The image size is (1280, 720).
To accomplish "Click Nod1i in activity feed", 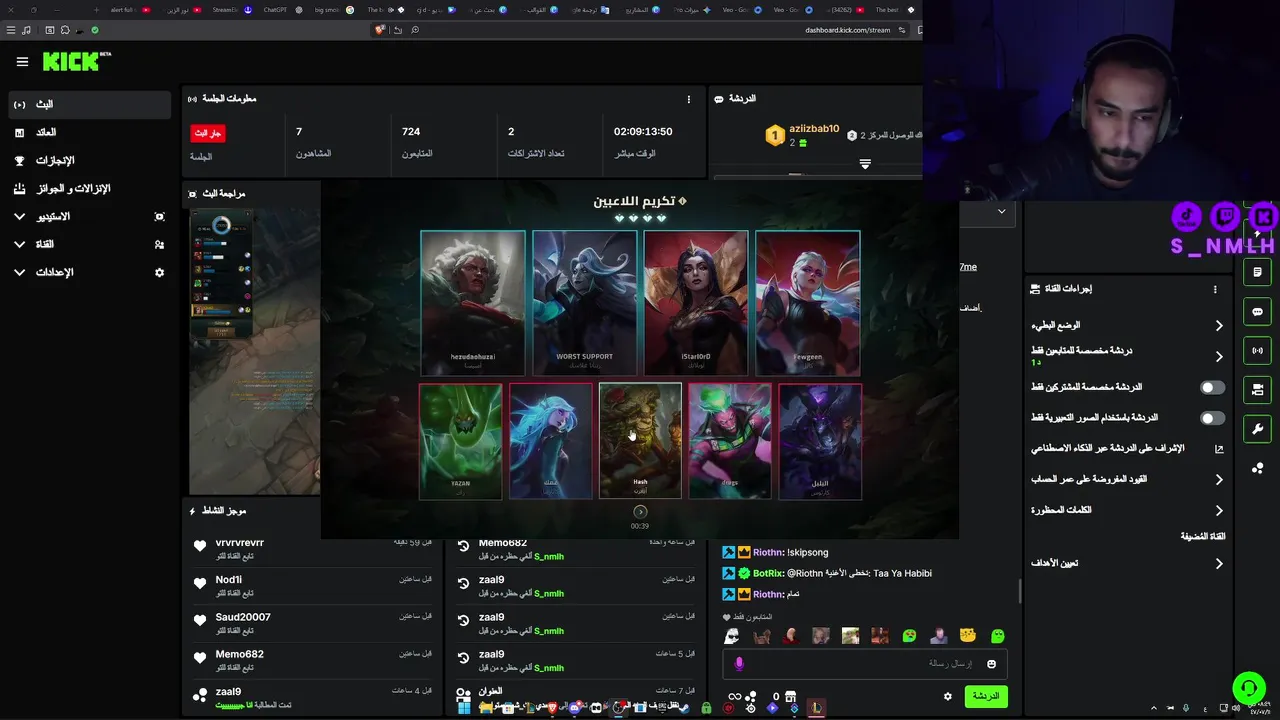I will click(x=229, y=580).
